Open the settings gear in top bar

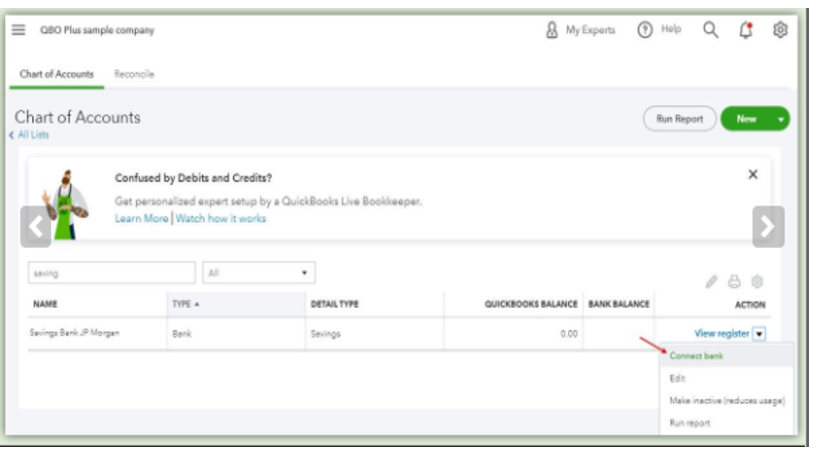coord(780,30)
